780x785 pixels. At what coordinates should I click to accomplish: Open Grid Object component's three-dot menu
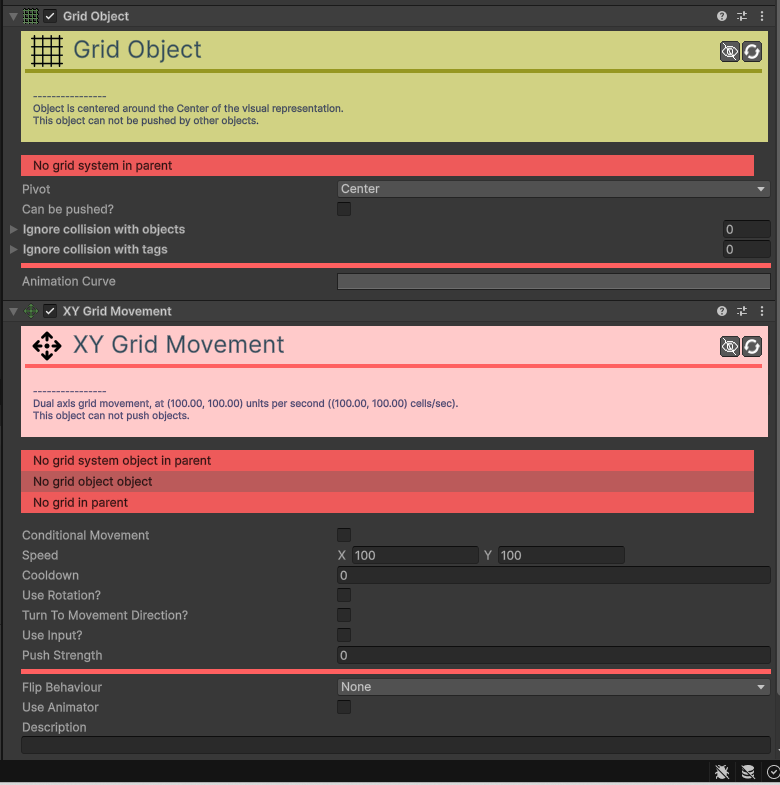click(x=763, y=16)
